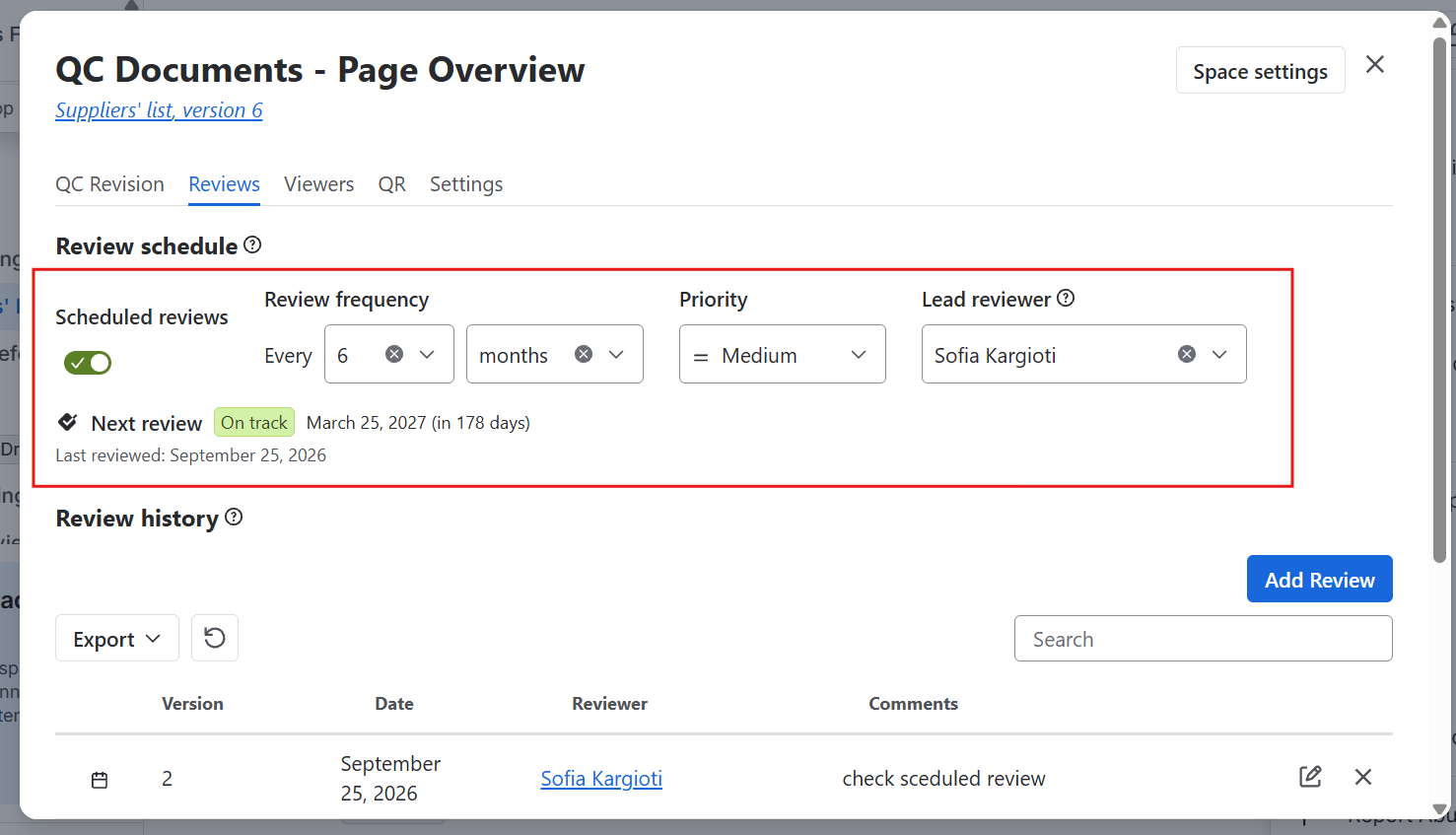Switch to the QC Revision tab
Viewport: 1456px width, 835px height.
[109, 184]
